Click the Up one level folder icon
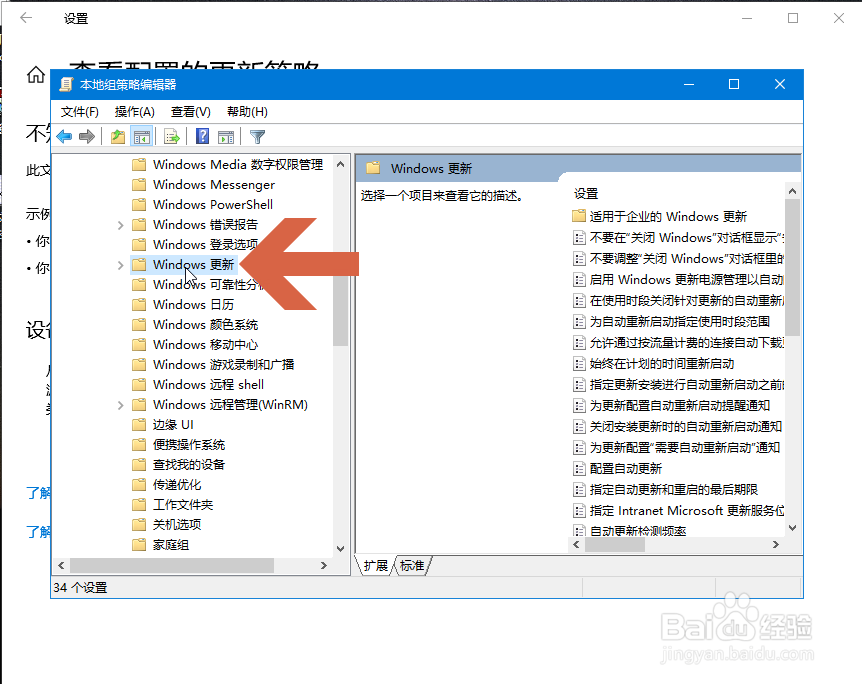The height and width of the screenshot is (684, 862). 118,136
